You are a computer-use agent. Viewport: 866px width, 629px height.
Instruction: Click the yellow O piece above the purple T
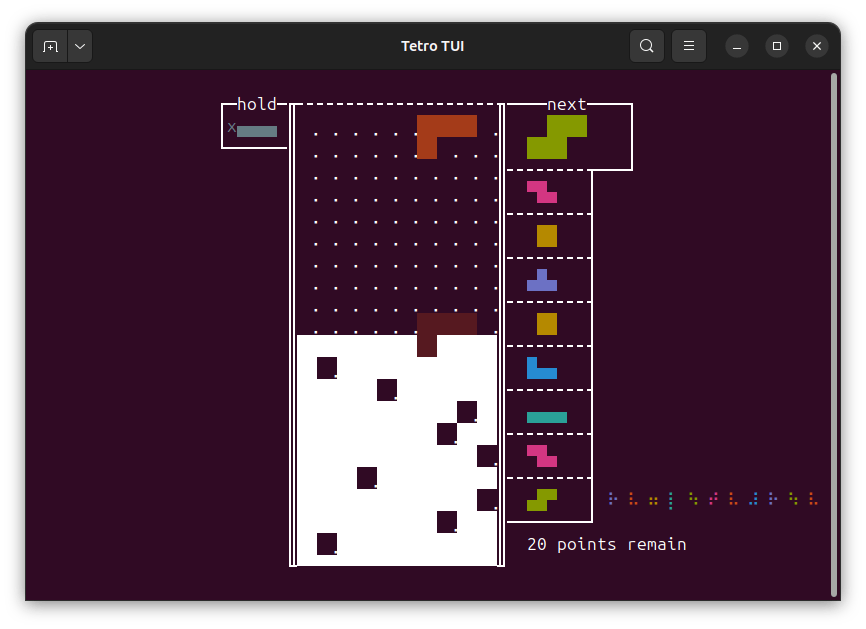[x=547, y=236]
